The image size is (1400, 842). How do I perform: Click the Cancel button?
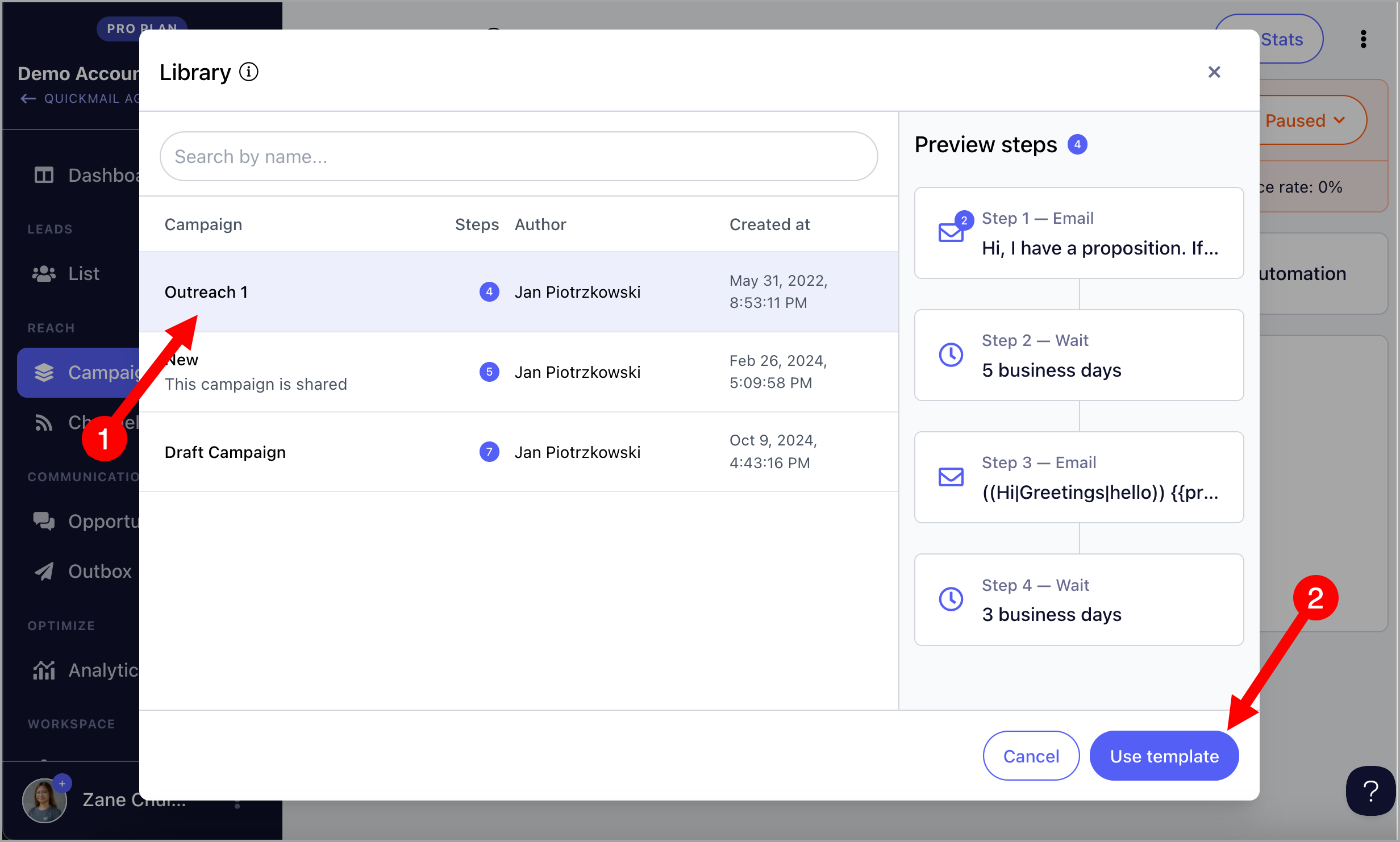point(1031,756)
